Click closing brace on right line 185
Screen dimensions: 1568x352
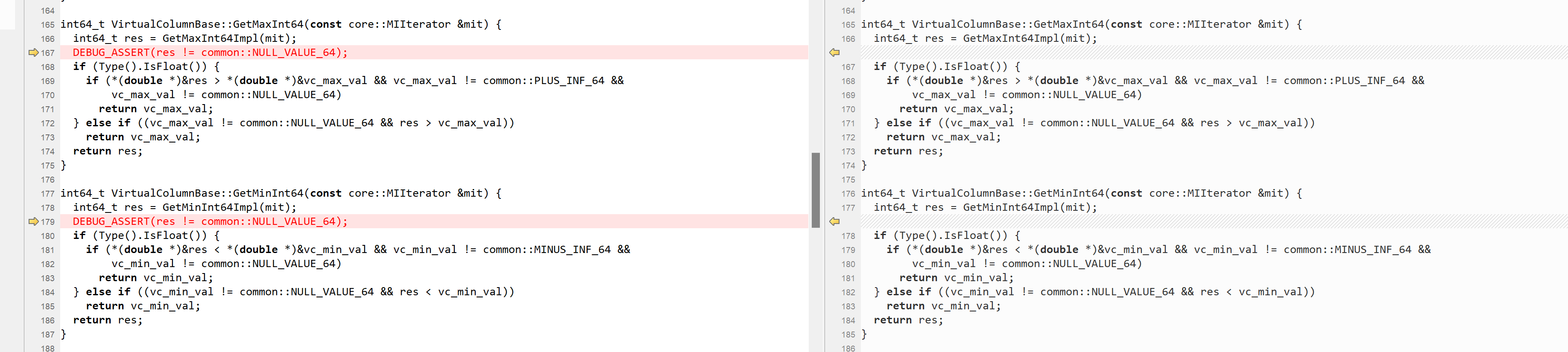864,335
